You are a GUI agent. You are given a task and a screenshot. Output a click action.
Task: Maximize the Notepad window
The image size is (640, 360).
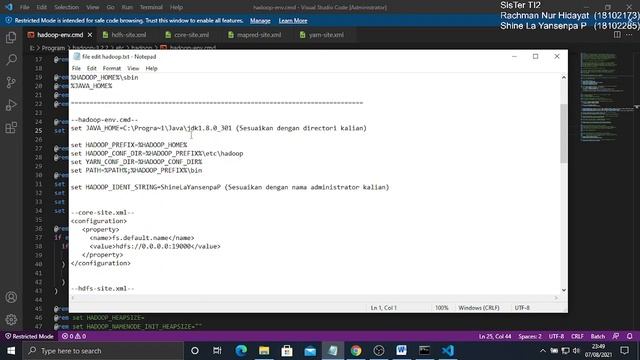pos(536,56)
